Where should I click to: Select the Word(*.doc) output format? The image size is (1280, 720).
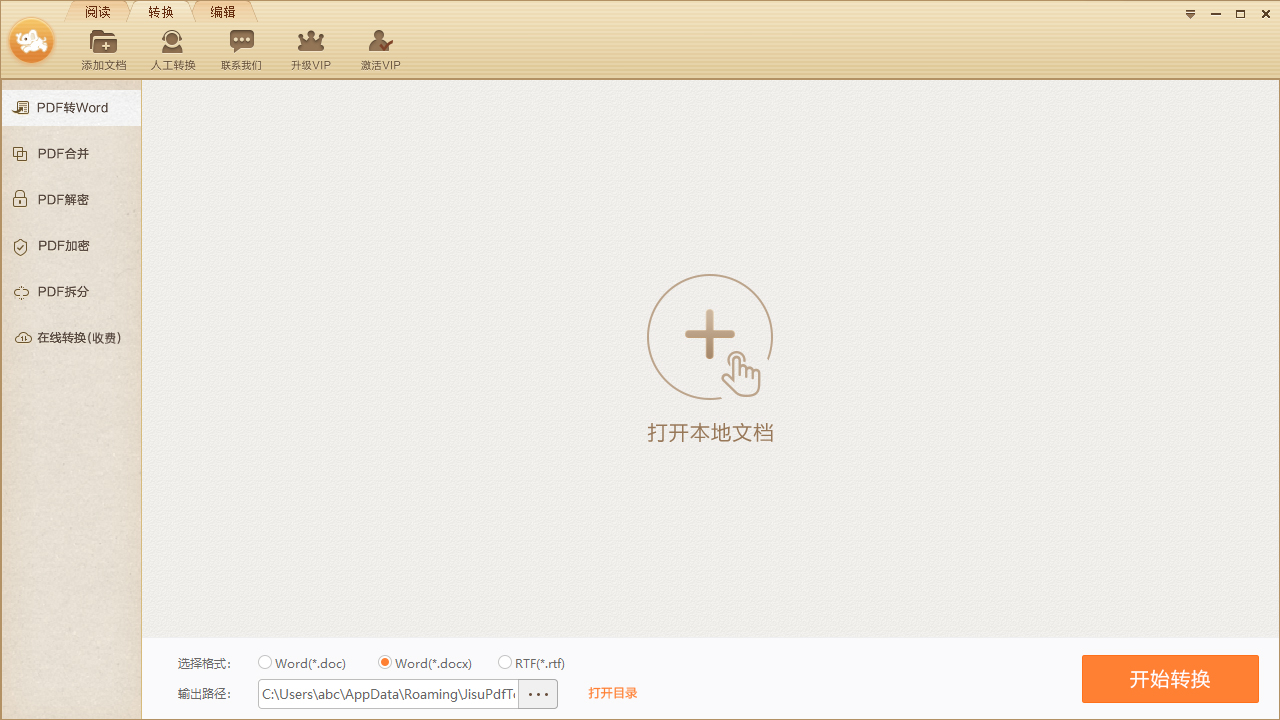264,662
